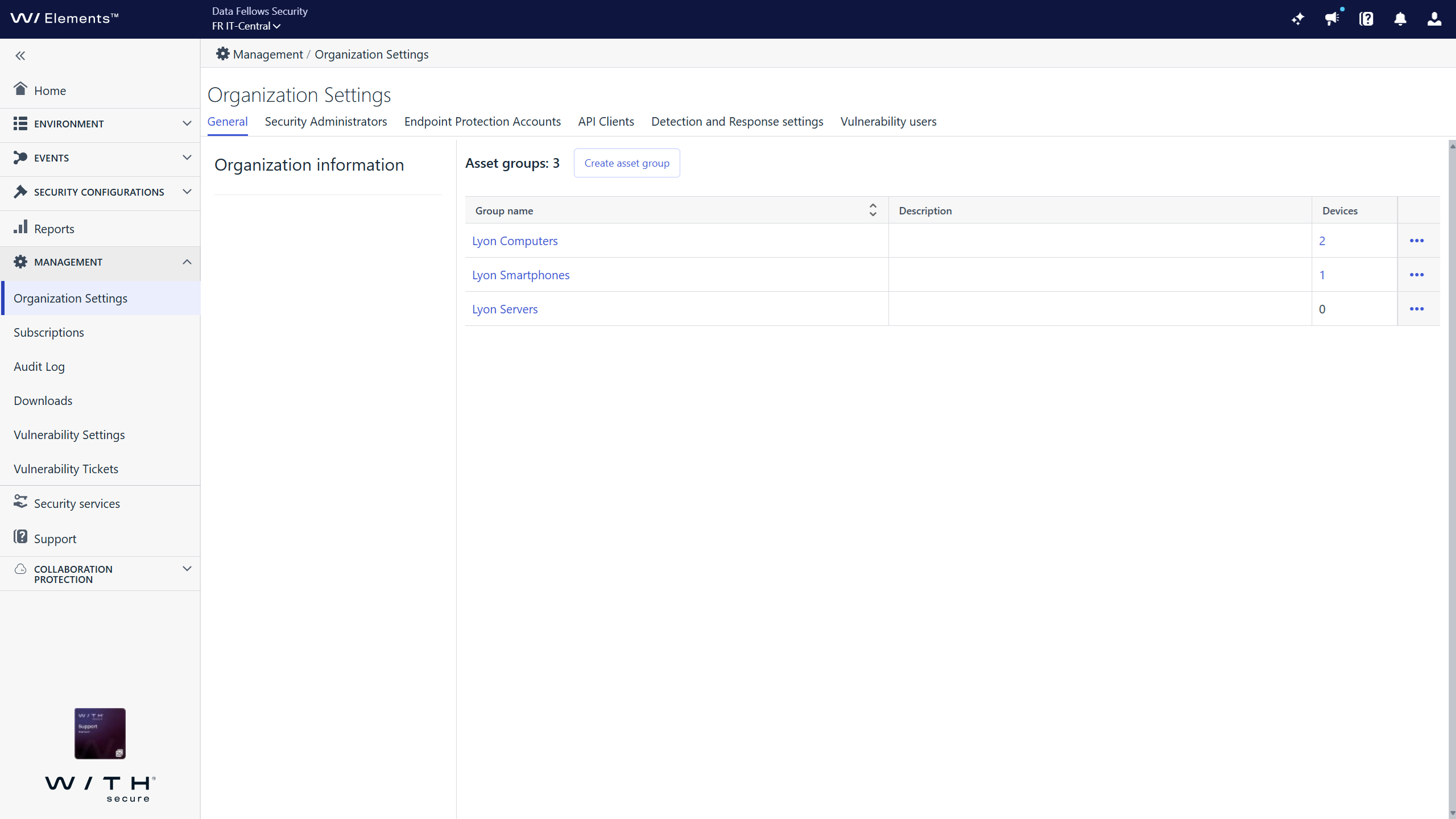Click the WithSecure Elements logo
The image size is (1456, 819).
coord(64,18)
